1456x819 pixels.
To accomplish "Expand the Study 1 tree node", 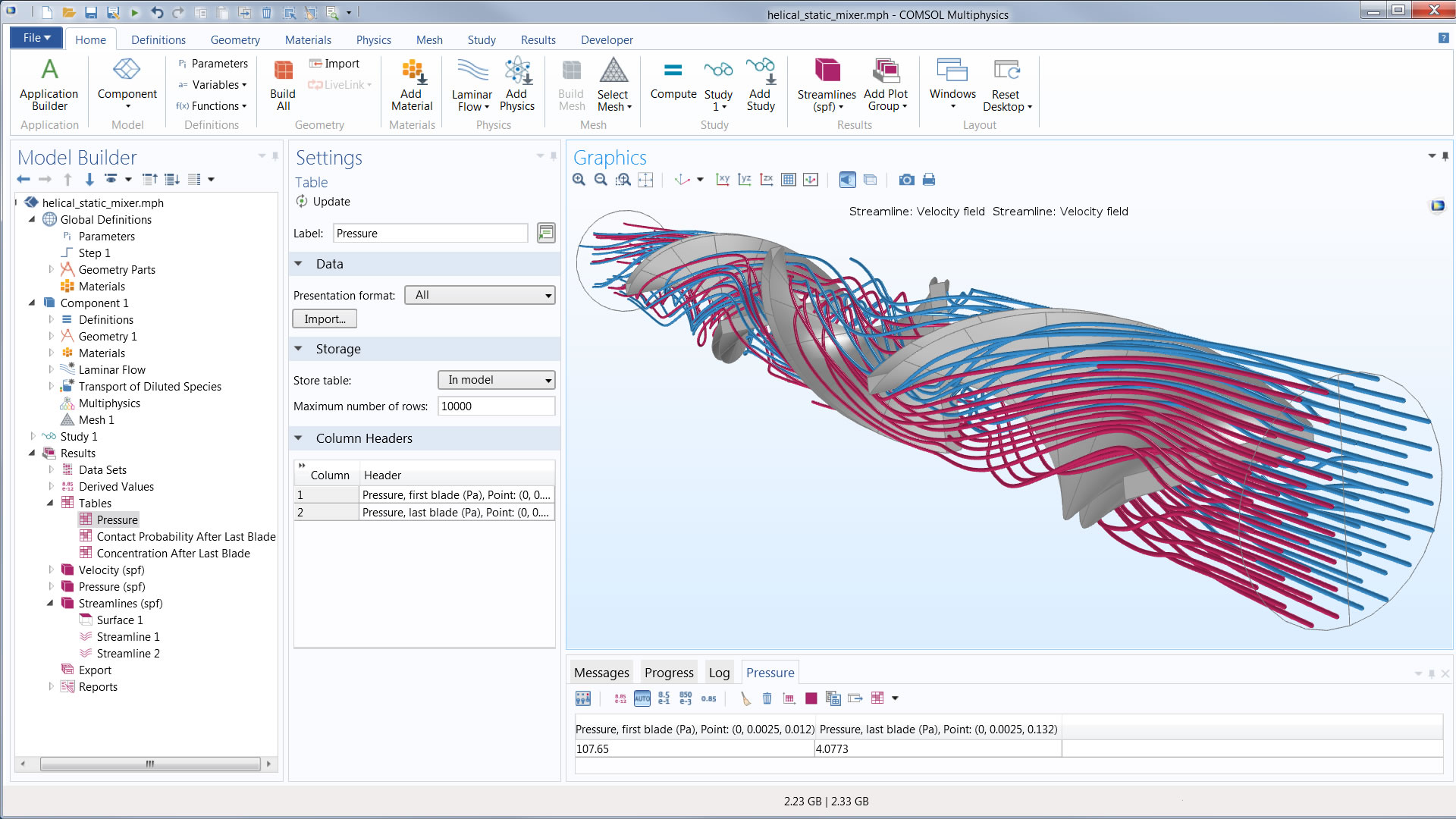I will click(x=33, y=436).
